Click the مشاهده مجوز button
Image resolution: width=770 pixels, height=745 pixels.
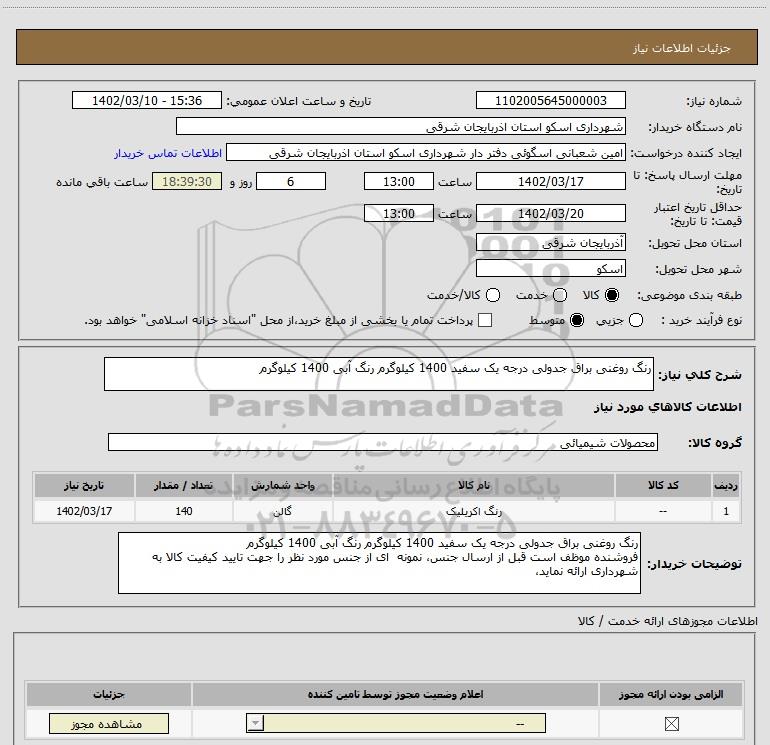pyautogui.click(x=109, y=724)
